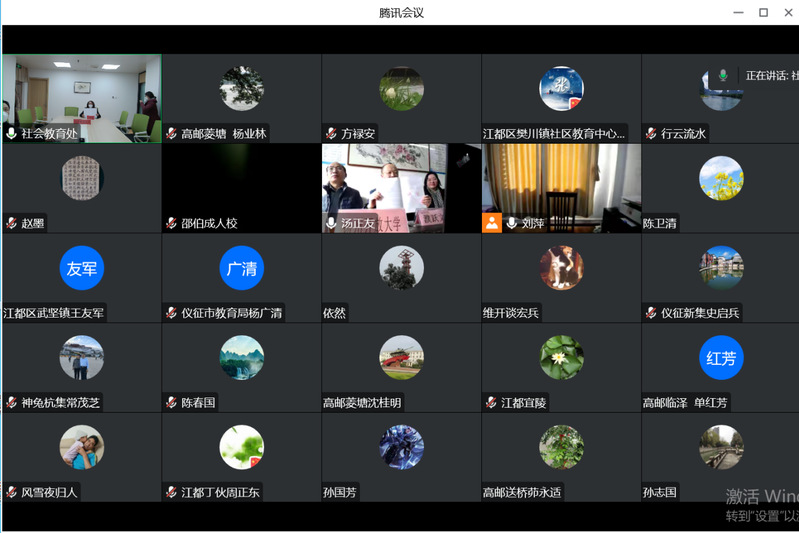Click the blue 广清 avatar
The width and height of the screenshot is (799, 533).
click(x=241, y=268)
